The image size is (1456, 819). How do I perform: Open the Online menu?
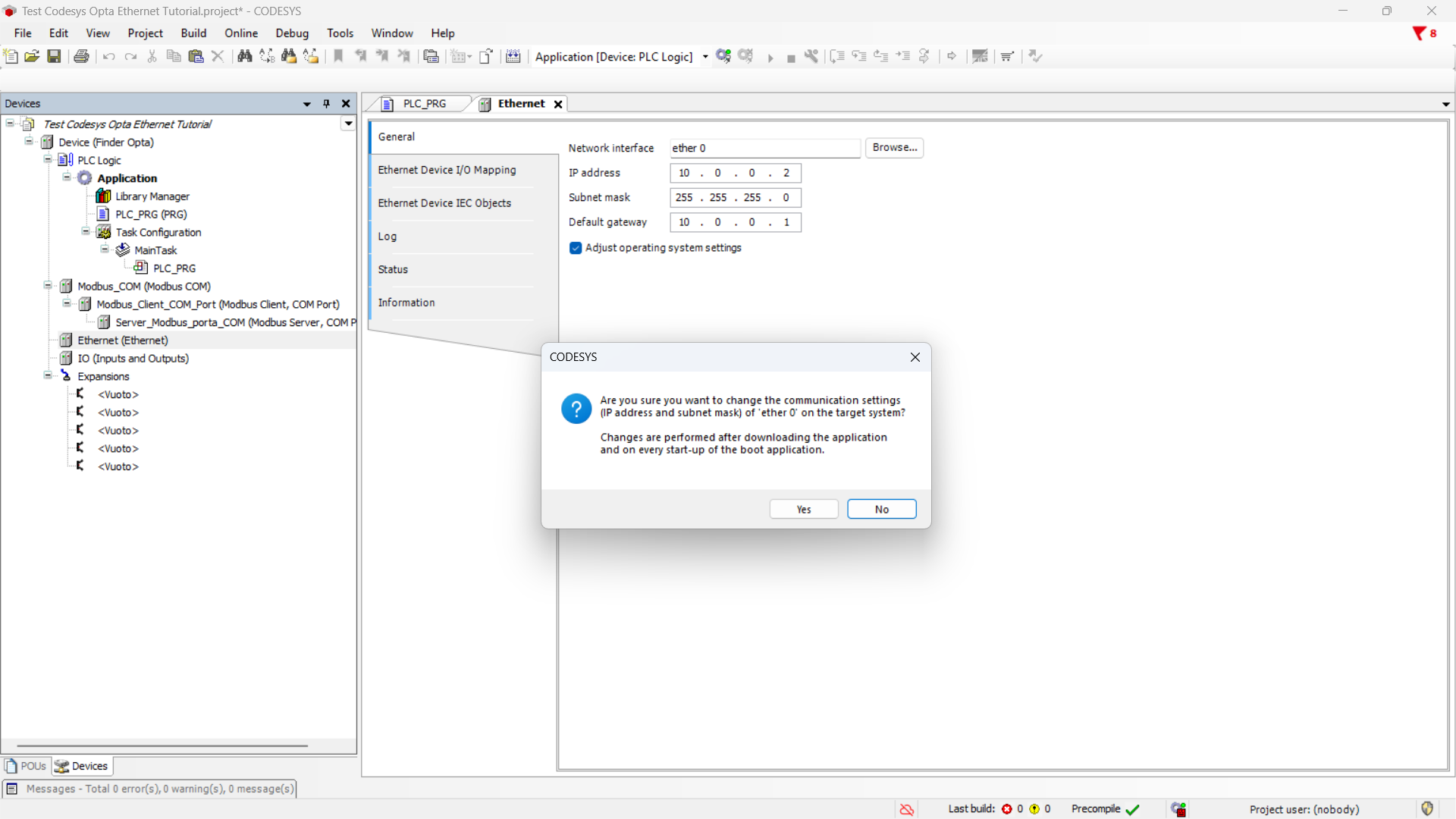tap(240, 33)
